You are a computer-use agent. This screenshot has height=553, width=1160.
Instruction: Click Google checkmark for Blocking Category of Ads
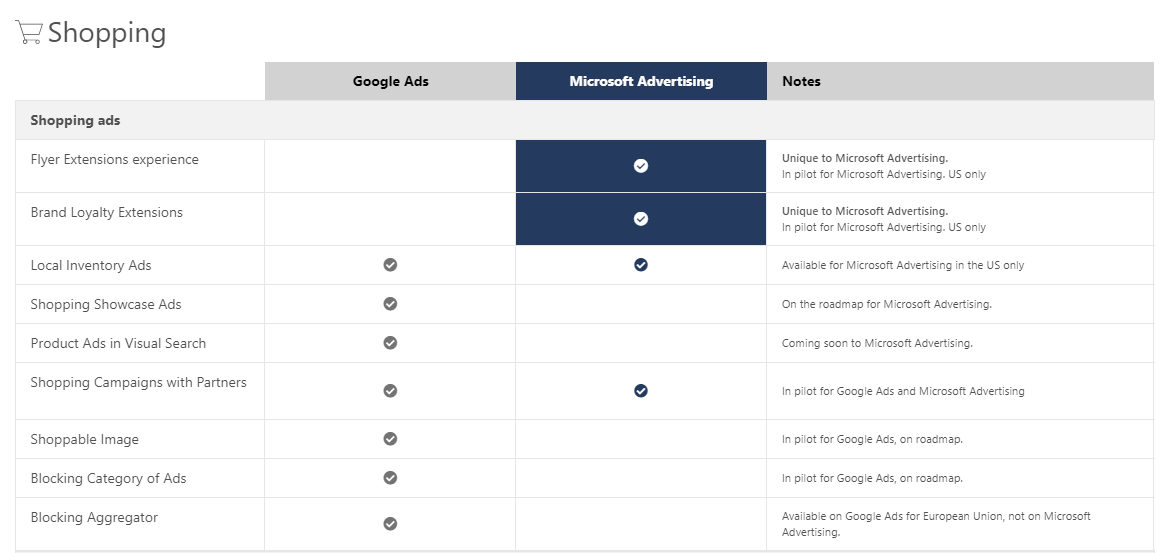coord(390,478)
